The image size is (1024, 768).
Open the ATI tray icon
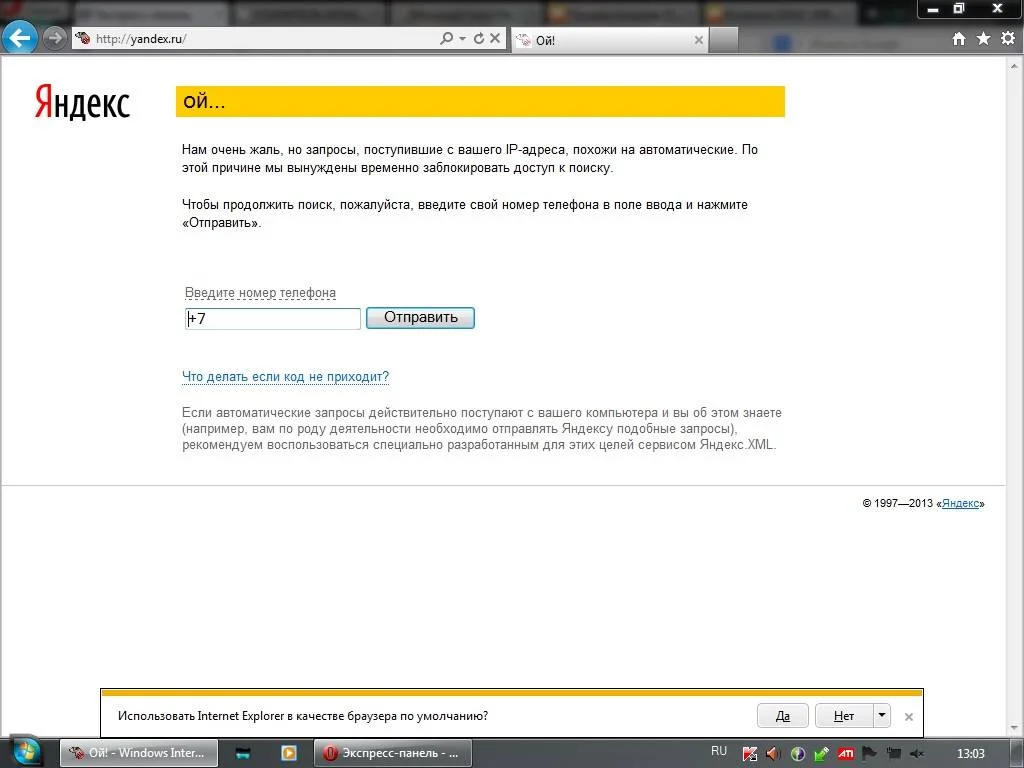[x=846, y=754]
